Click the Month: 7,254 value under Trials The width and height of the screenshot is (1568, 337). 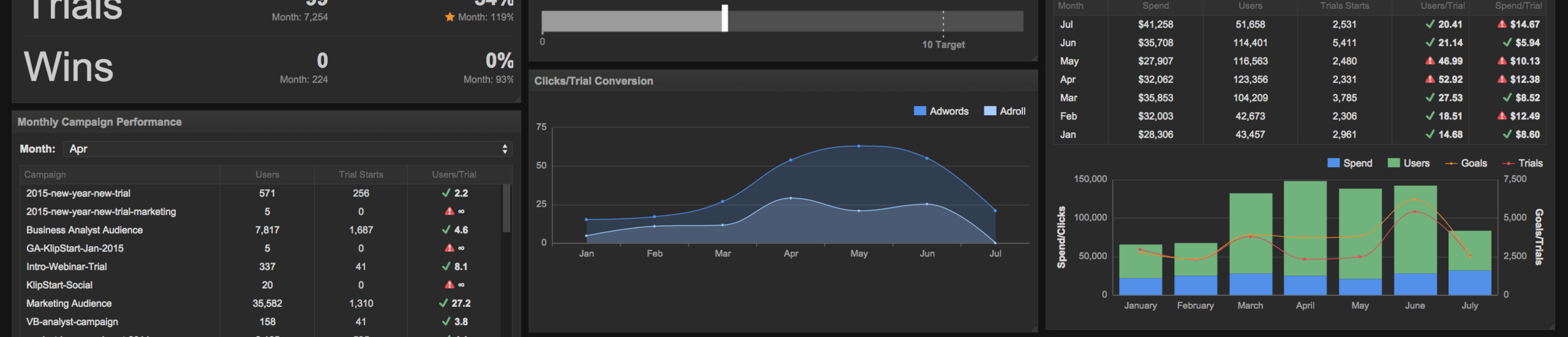(x=300, y=17)
